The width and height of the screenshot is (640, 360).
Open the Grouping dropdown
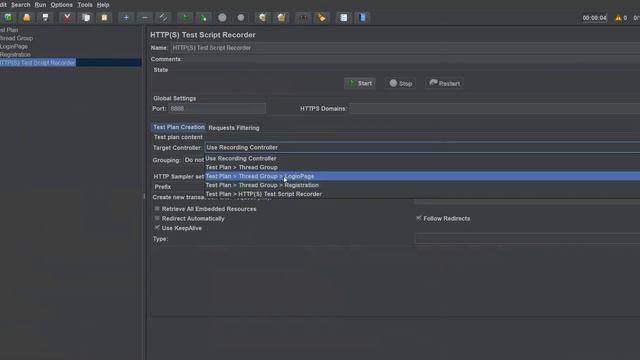193,160
